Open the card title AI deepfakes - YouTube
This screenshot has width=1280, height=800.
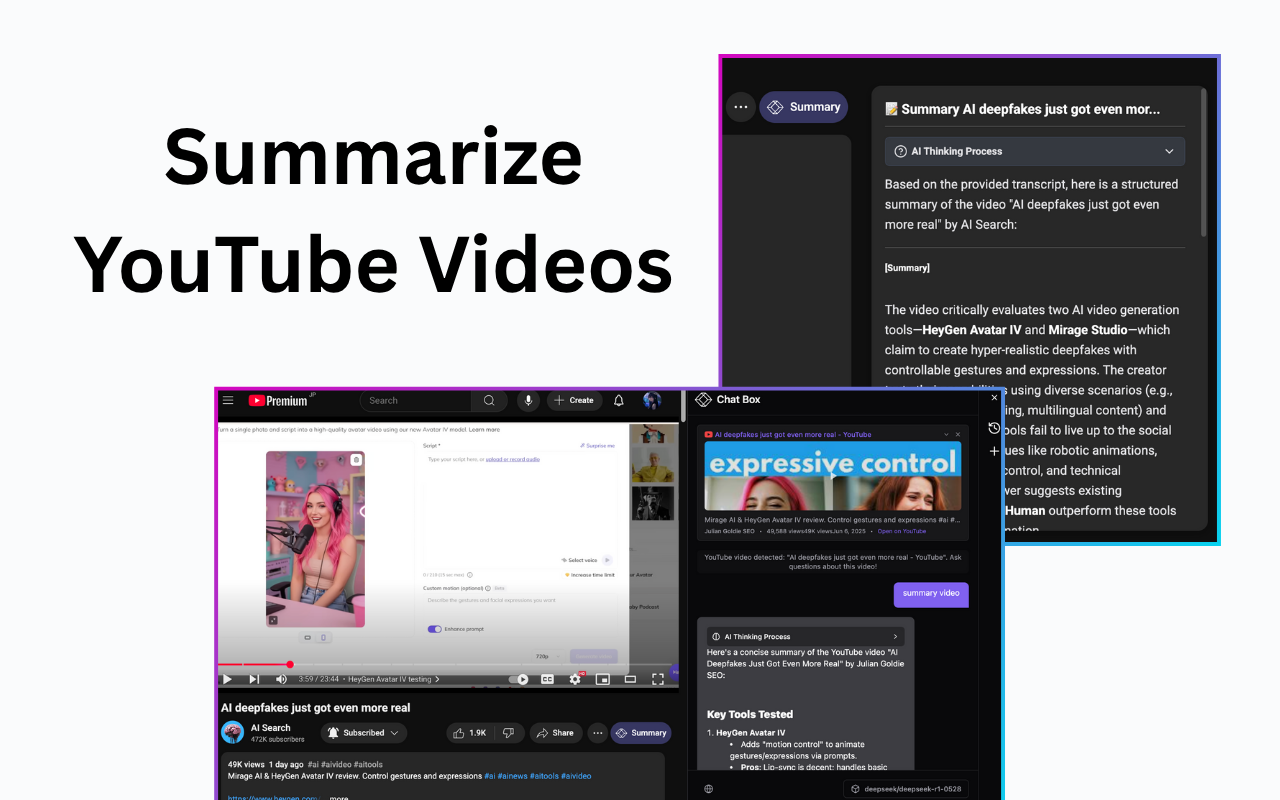(x=793, y=435)
